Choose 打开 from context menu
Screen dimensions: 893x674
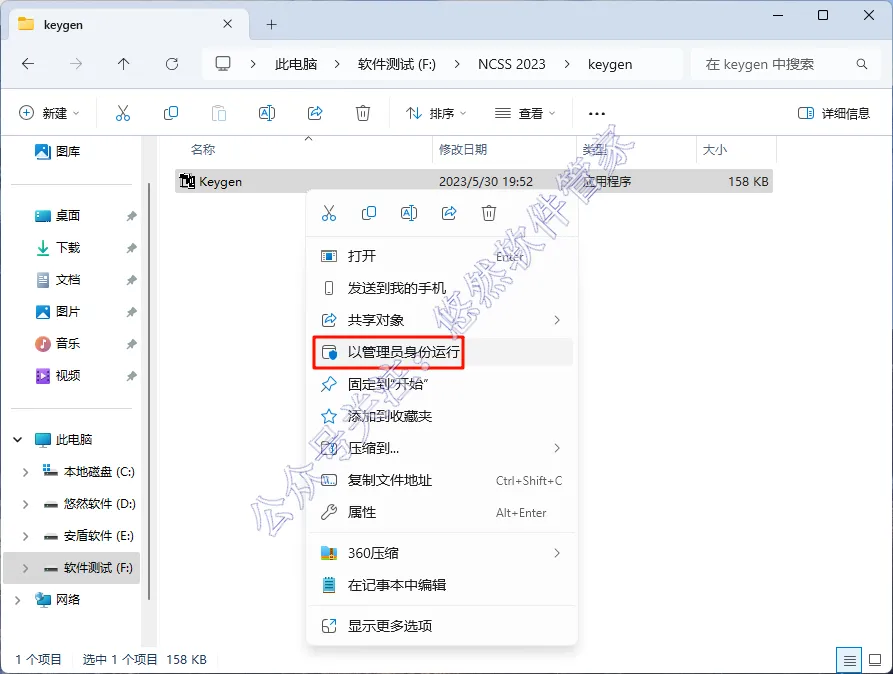pos(442,256)
